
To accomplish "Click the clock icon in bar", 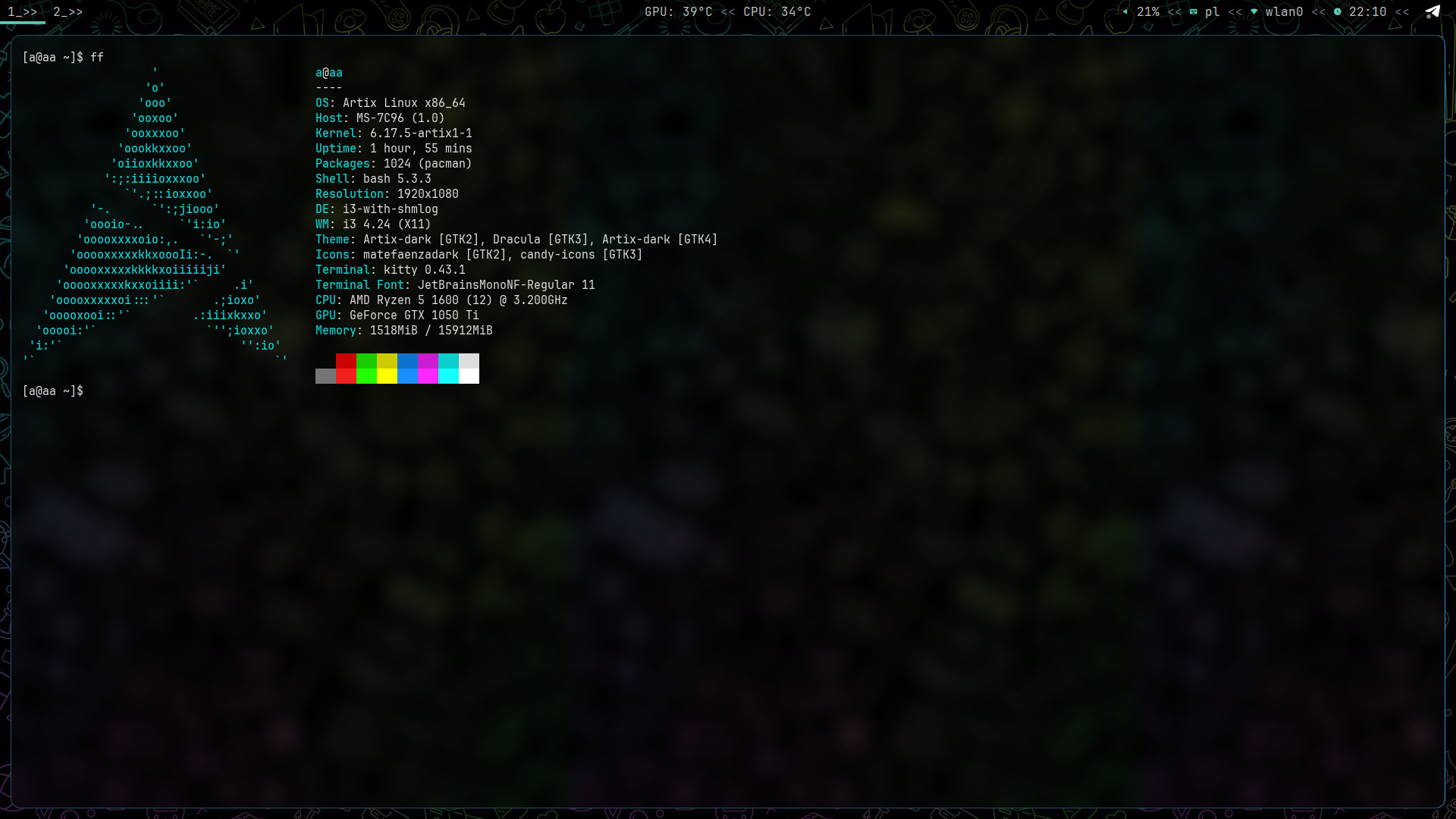I will 1338,11.
